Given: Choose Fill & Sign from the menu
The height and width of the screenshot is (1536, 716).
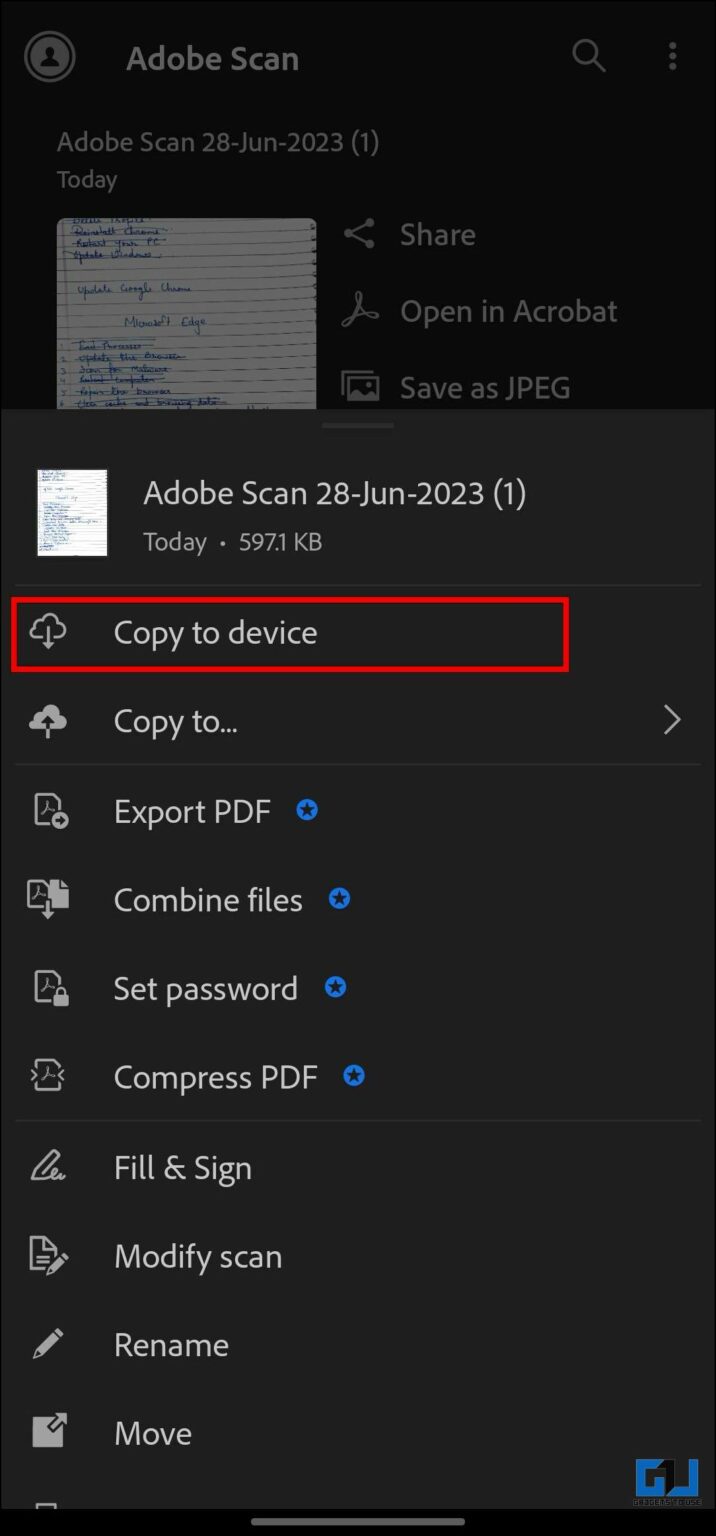Looking at the screenshot, I should click(182, 1168).
